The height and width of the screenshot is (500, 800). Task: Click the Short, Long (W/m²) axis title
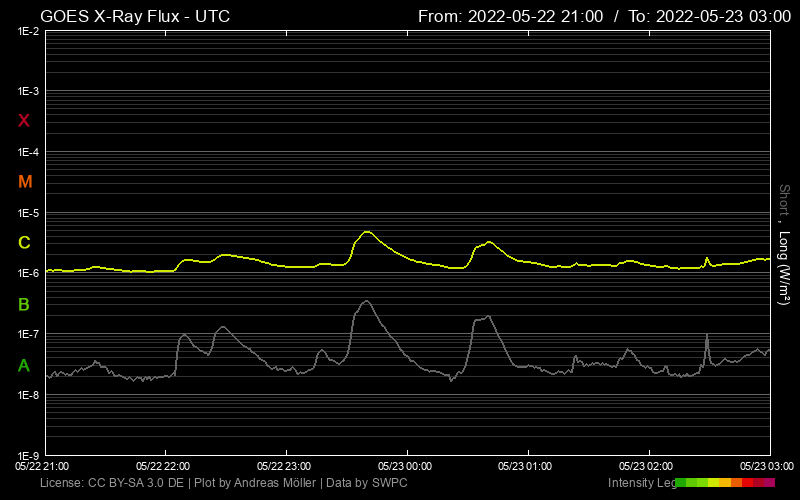pyautogui.click(x=784, y=245)
